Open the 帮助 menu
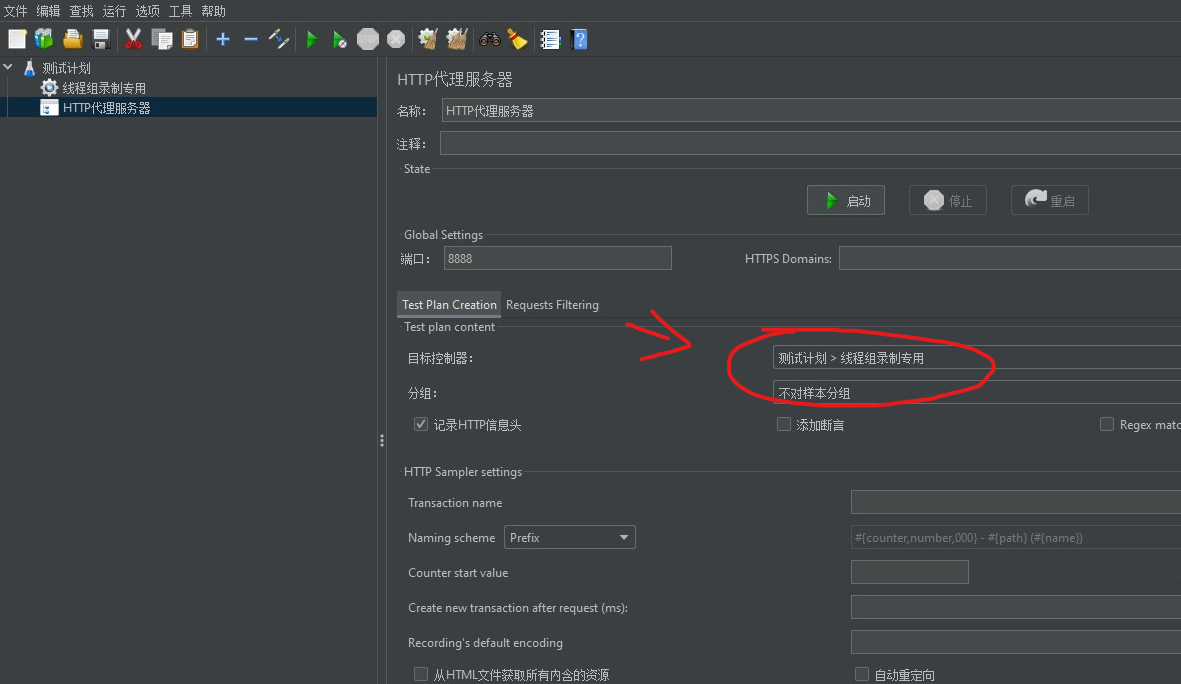The image size is (1181, 684). point(214,11)
